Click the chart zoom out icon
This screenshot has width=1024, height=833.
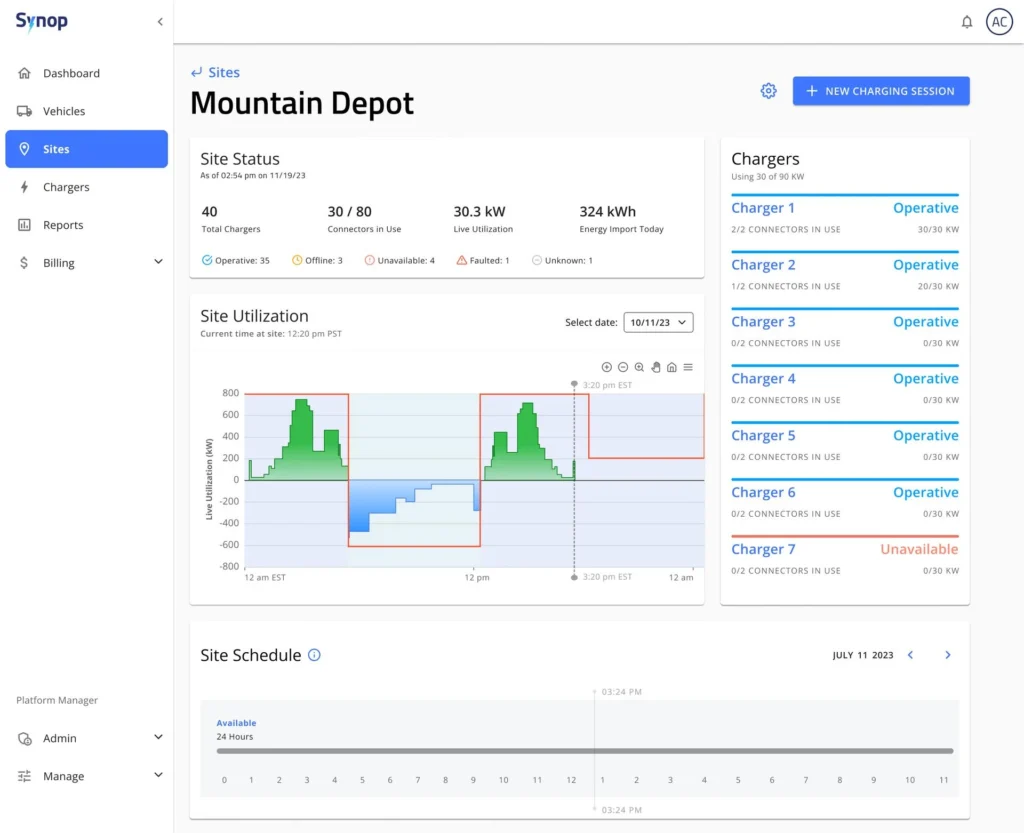click(x=623, y=367)
